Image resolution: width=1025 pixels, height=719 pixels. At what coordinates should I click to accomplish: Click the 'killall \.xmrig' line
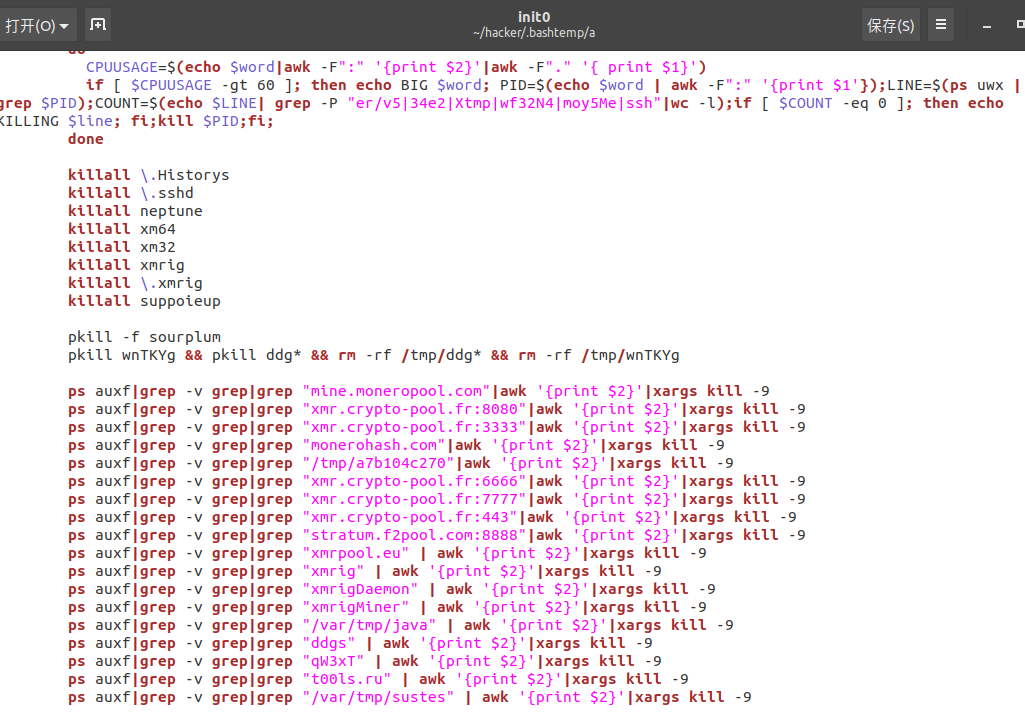(135, 283)
